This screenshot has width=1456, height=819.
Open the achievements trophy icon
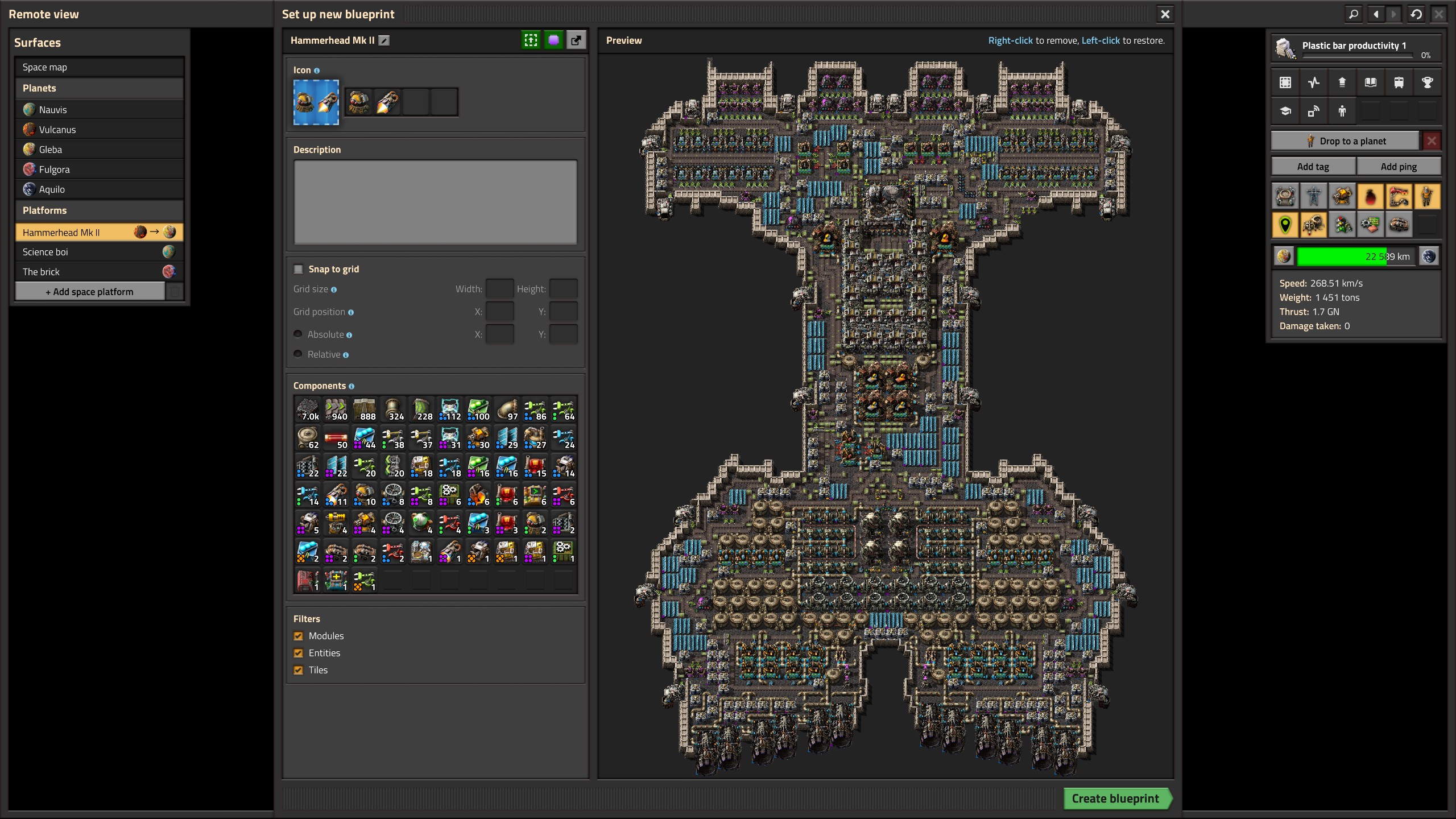tap(1427, 82)
